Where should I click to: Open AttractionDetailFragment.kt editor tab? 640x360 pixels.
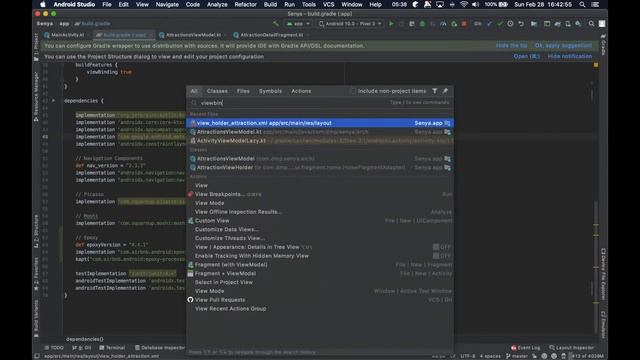pyautogui.click(x=269, y=35)
